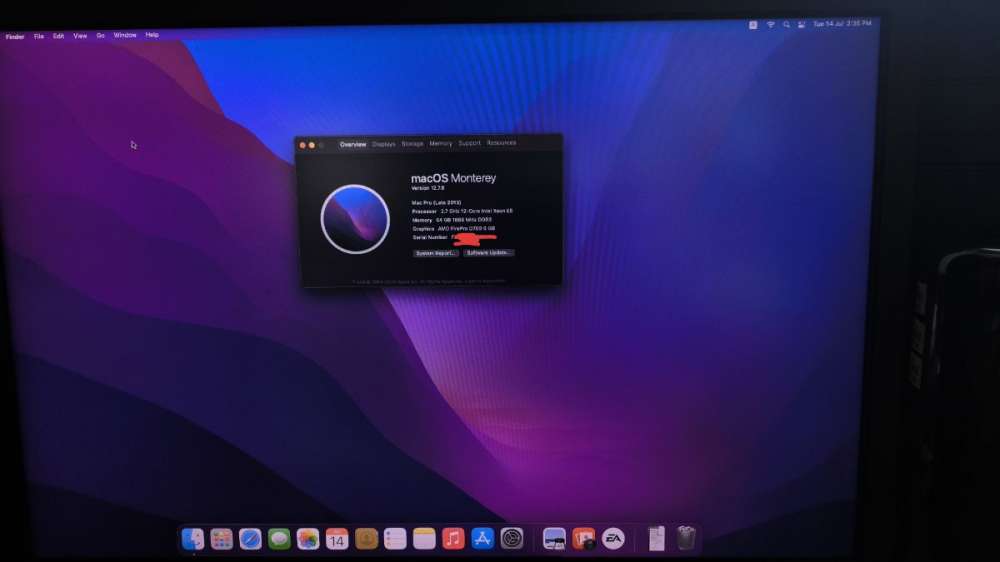The image size is (1000, 562).
Task: Click the date and time in menu bar
Action: [842, 24]
